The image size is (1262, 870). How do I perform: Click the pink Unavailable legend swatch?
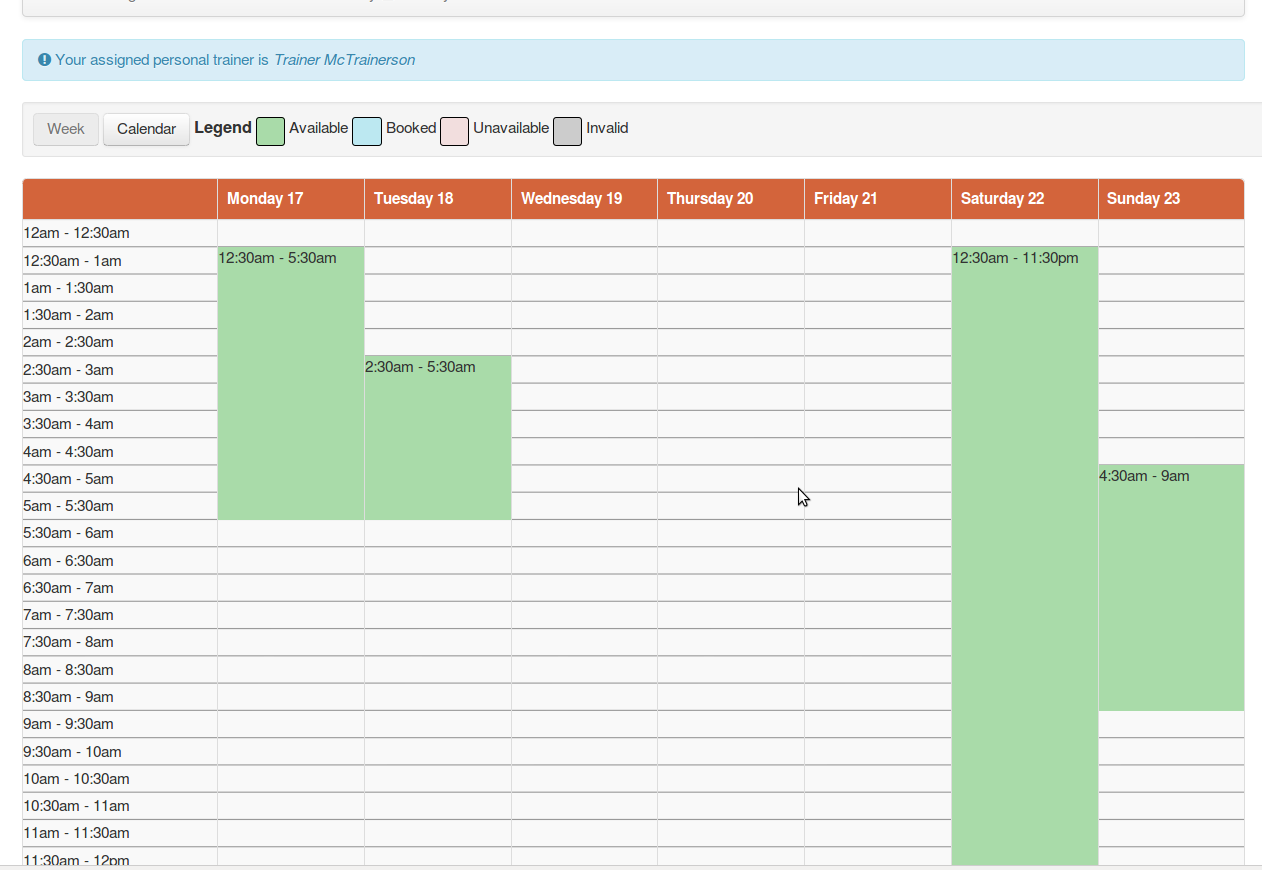click(454, 131)
